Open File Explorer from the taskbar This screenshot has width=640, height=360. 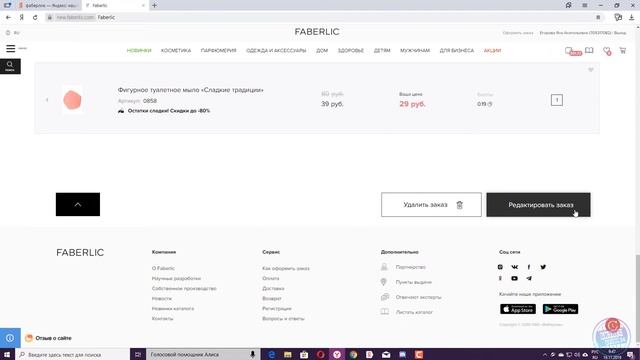(x=288, y=354)
